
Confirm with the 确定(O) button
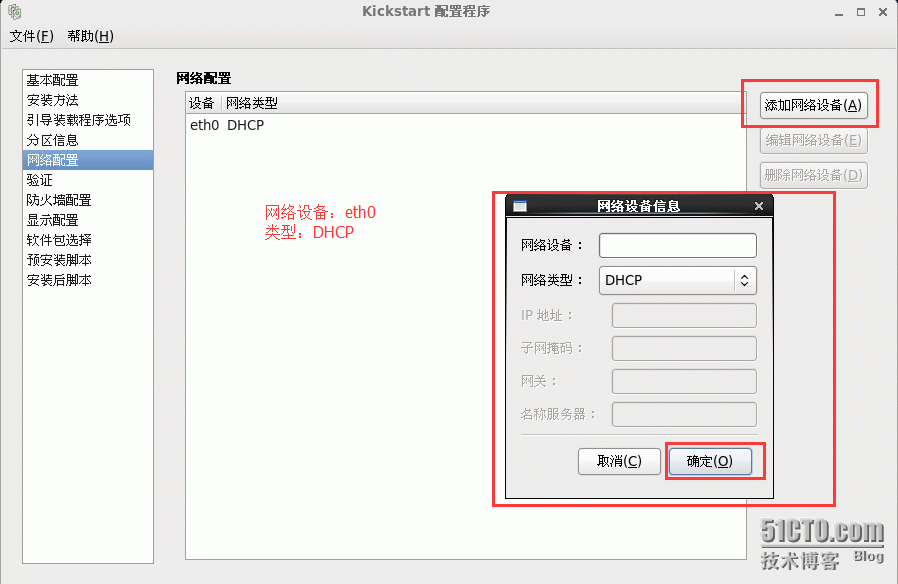click(710, 461)
